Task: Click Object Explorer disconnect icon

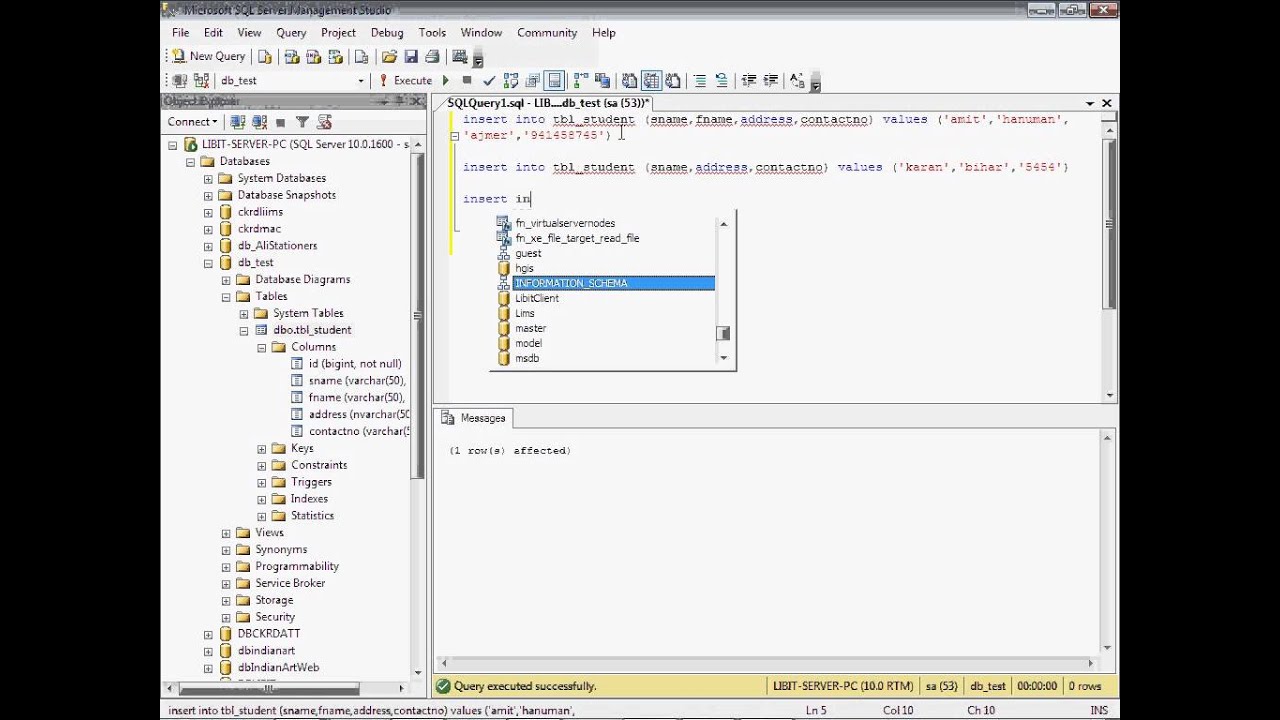Action: click(x=259, y=122)
